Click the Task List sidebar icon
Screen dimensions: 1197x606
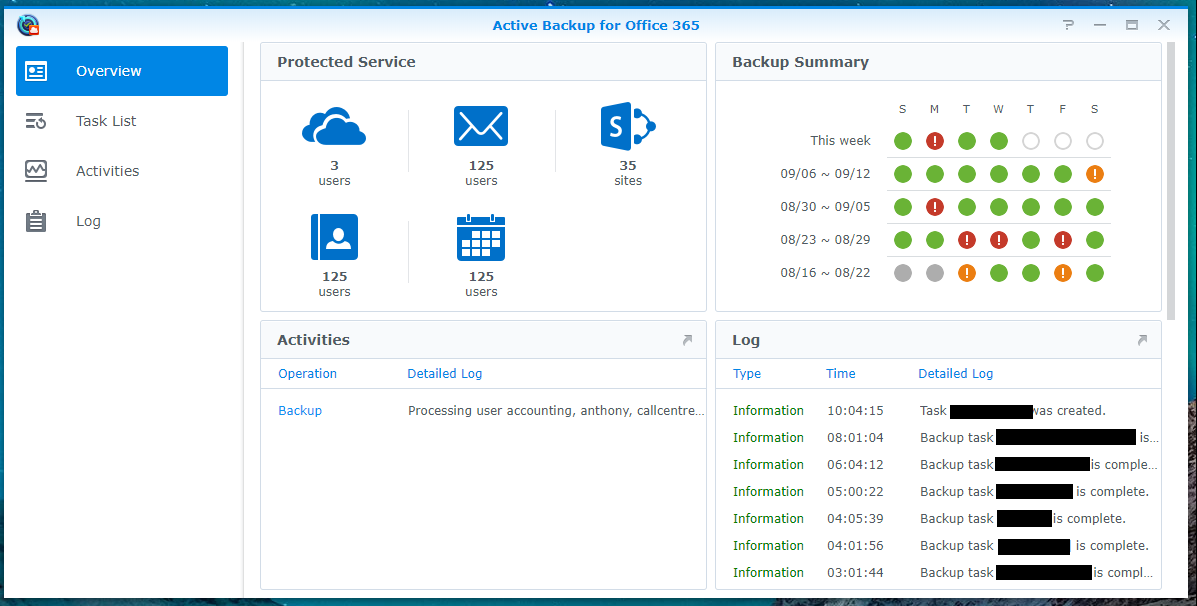click(x=36, y=121)
